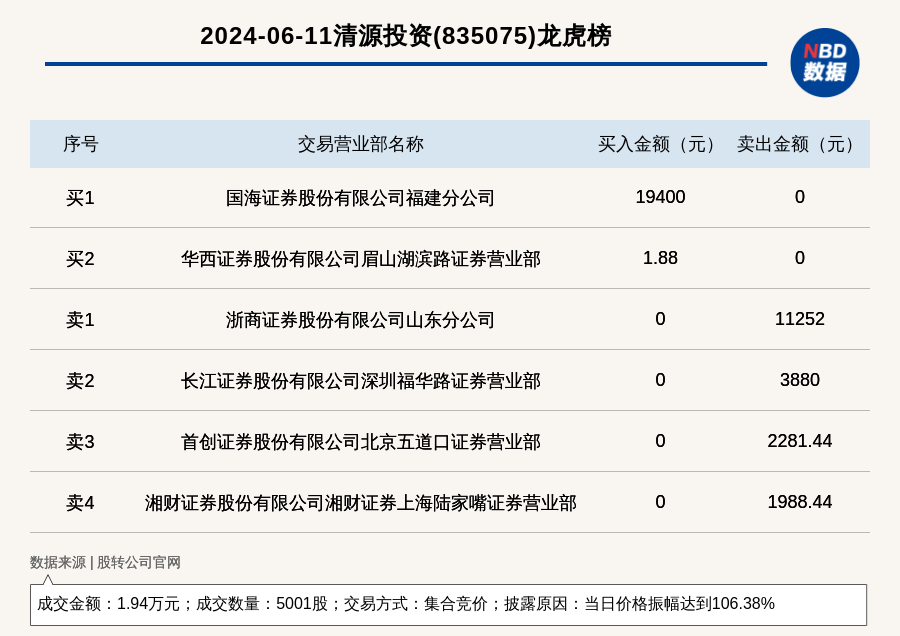This screenshot has height=636, width=900.
Task: Click the buy amount 0 in 卖2 row
Action: (x=660, y=379)
